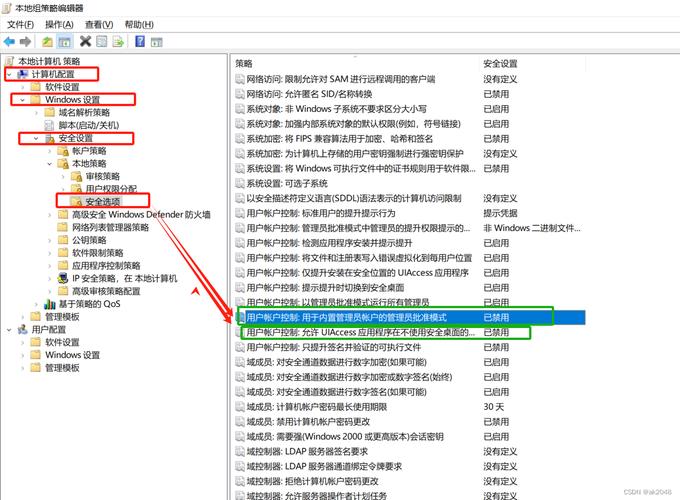Select 用户权限分配 in the tree
Viewport: 680px width, 500px height.
(x=111, y=189)
